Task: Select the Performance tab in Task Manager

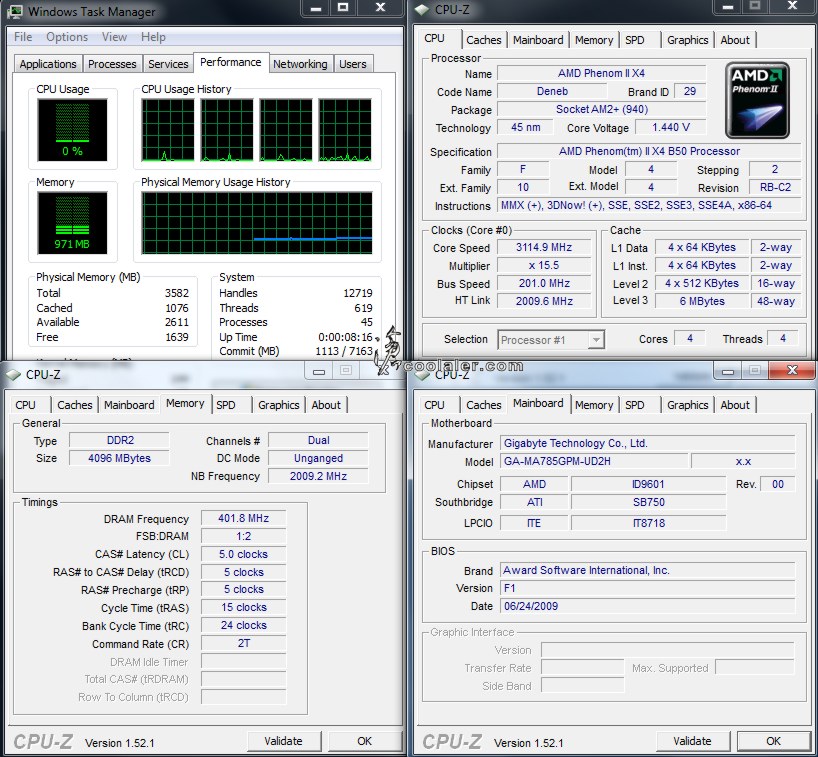Action: pyautogui.click(x=231, y=62)
